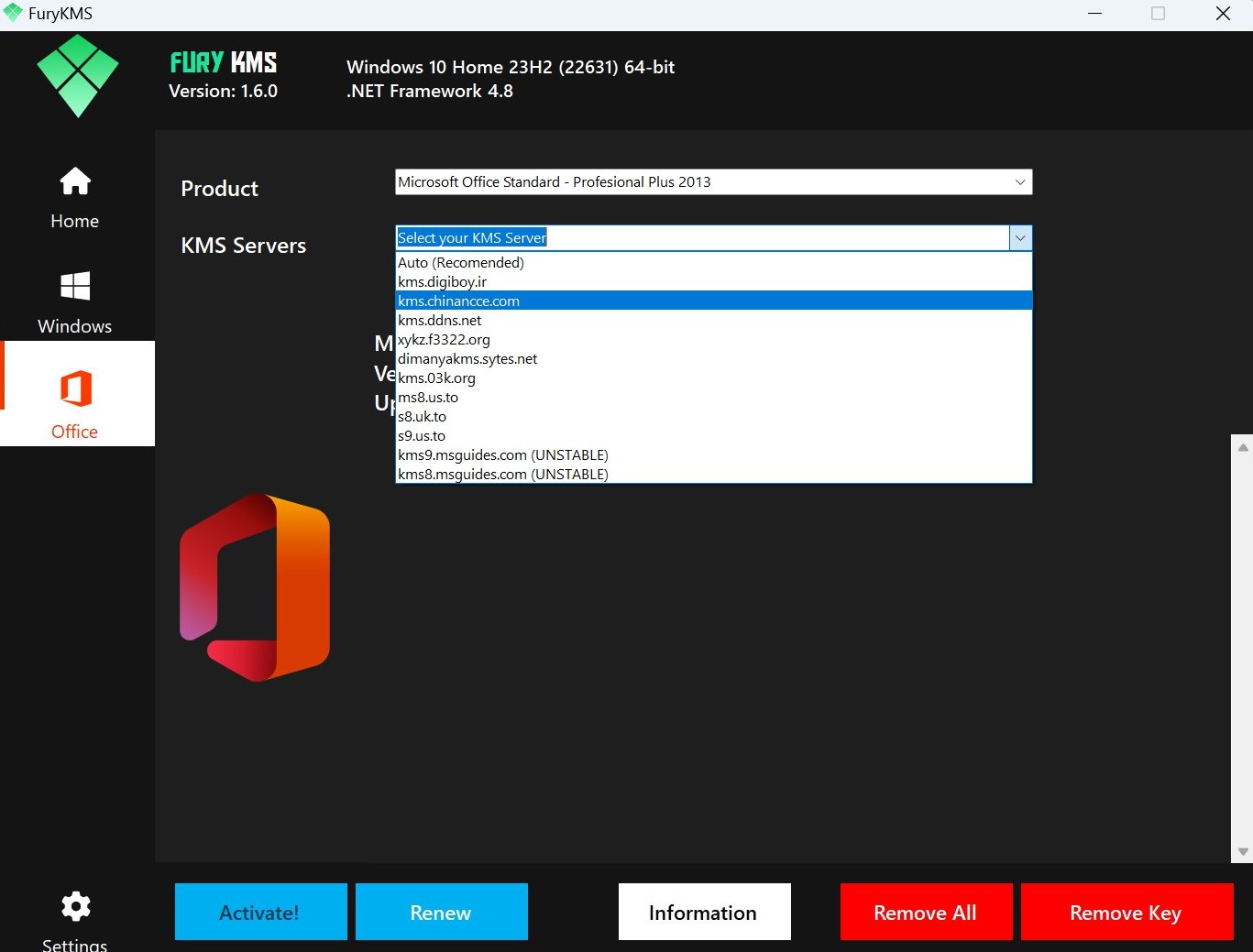Select the Office sidebar icon
Viewport: 1253px width, 952px height.
[x=76, y=388]
